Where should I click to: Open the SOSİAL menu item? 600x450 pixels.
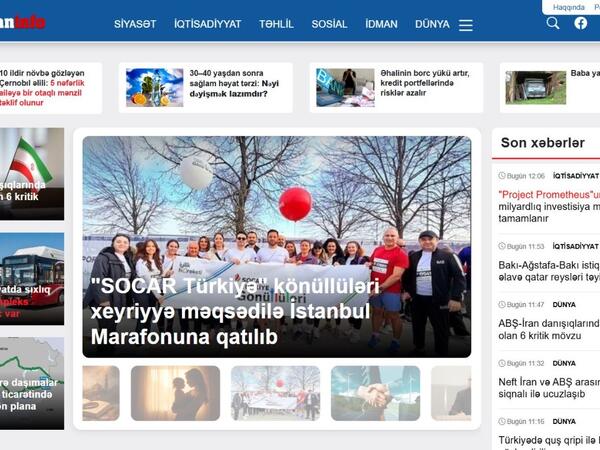coord(329,24)
